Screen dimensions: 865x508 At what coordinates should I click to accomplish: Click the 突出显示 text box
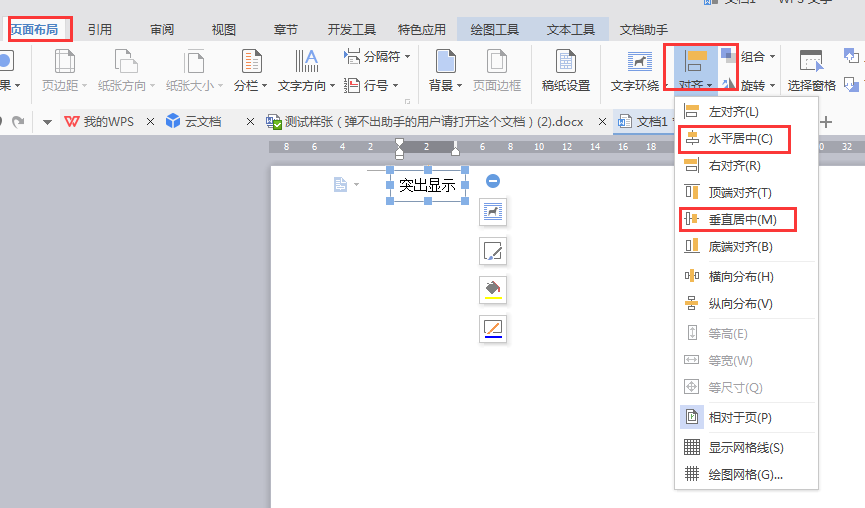[427, 185]
